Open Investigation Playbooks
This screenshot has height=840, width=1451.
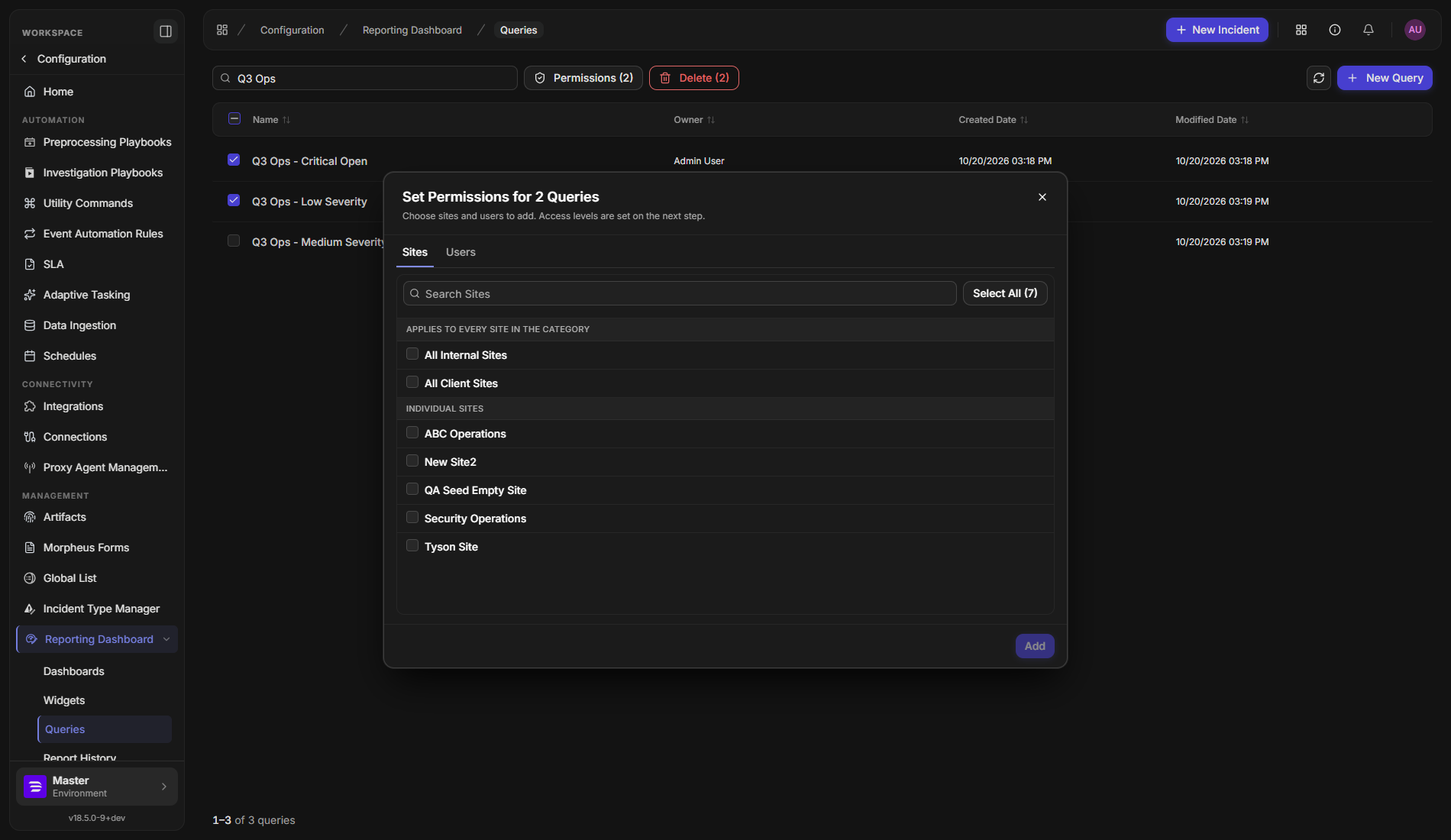tap(97, 173)
